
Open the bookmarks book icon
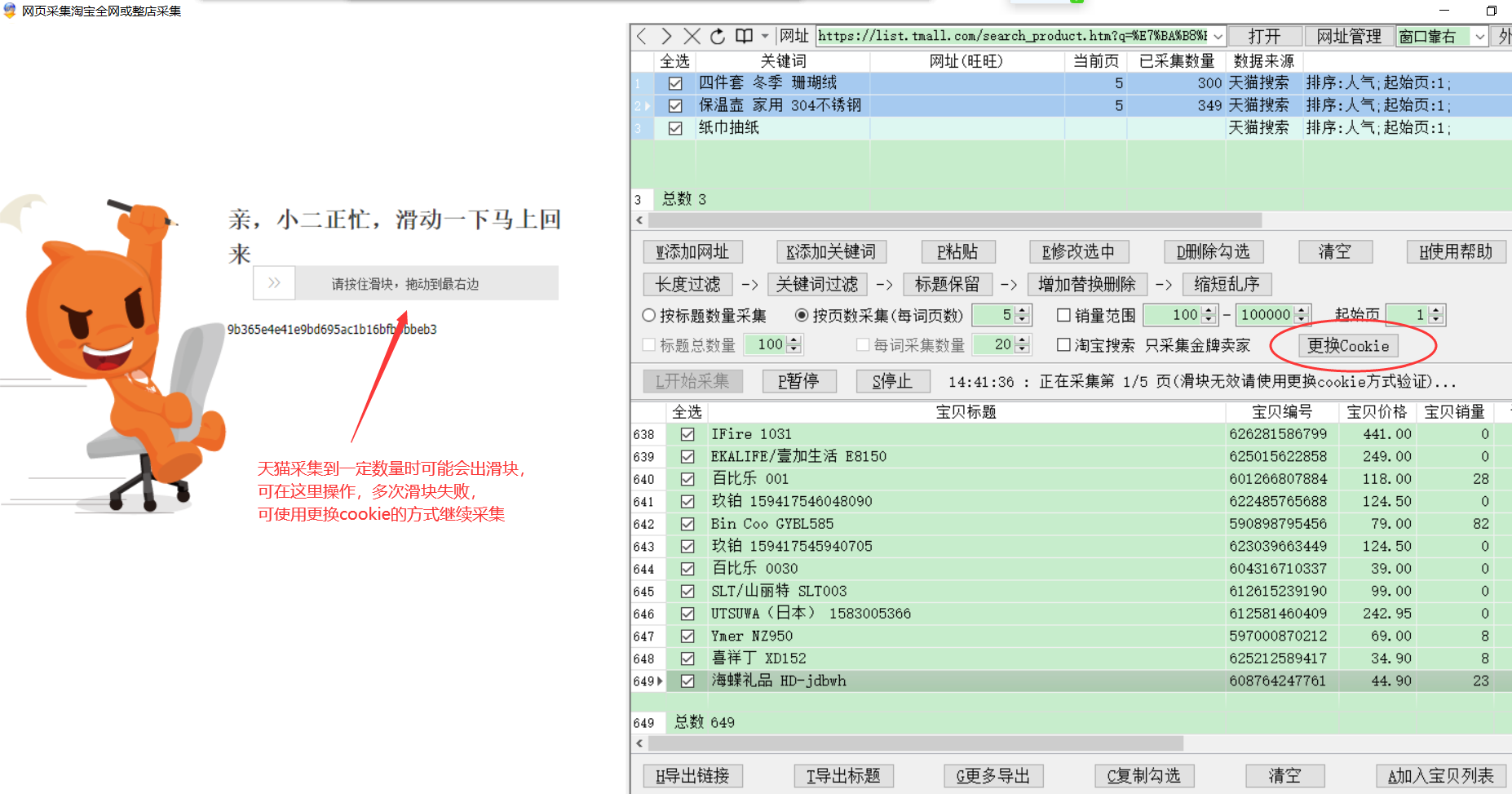(x=744, y=36)
